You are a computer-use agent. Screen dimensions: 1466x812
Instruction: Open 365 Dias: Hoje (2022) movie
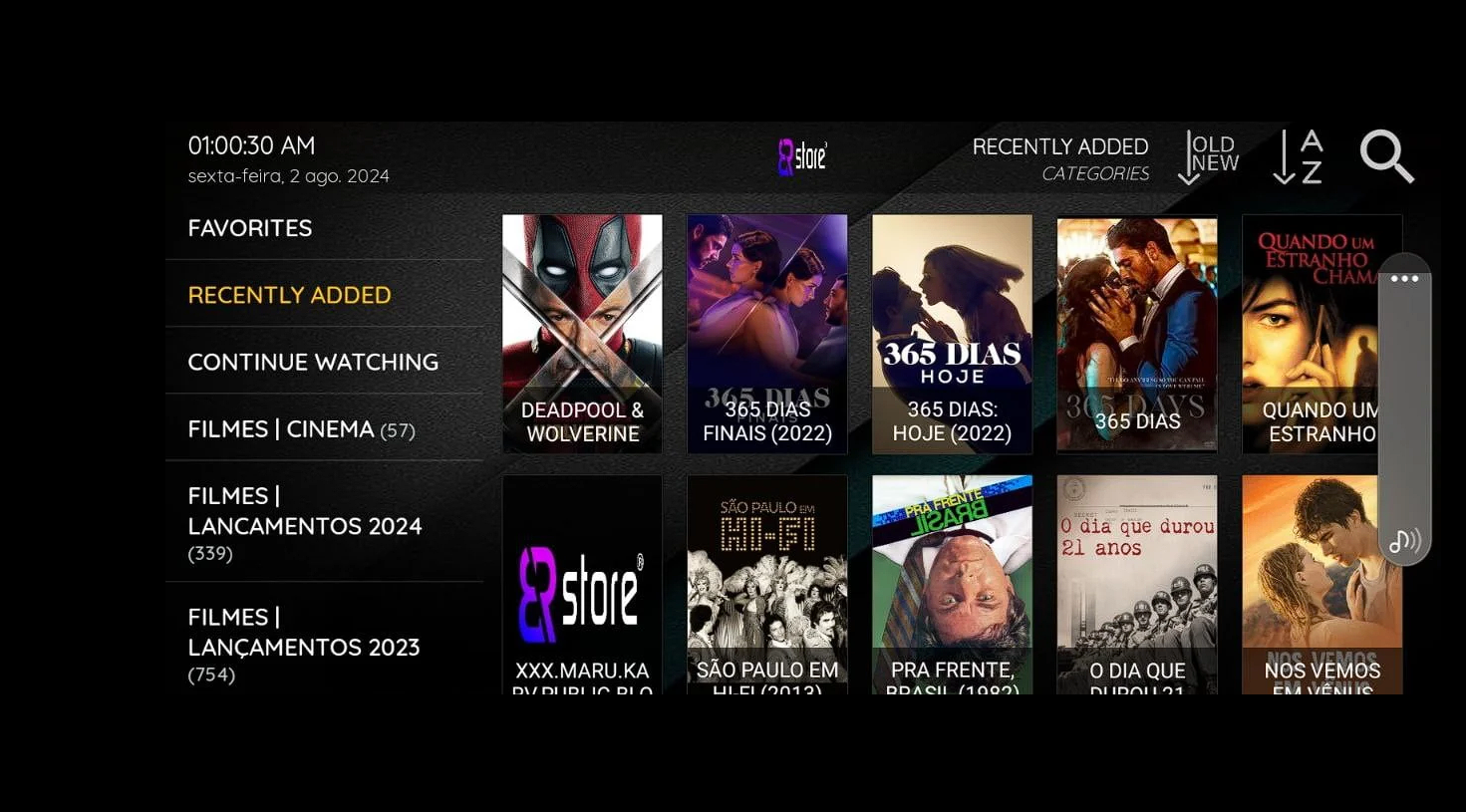pyautogui.click(x=952, y=334)
